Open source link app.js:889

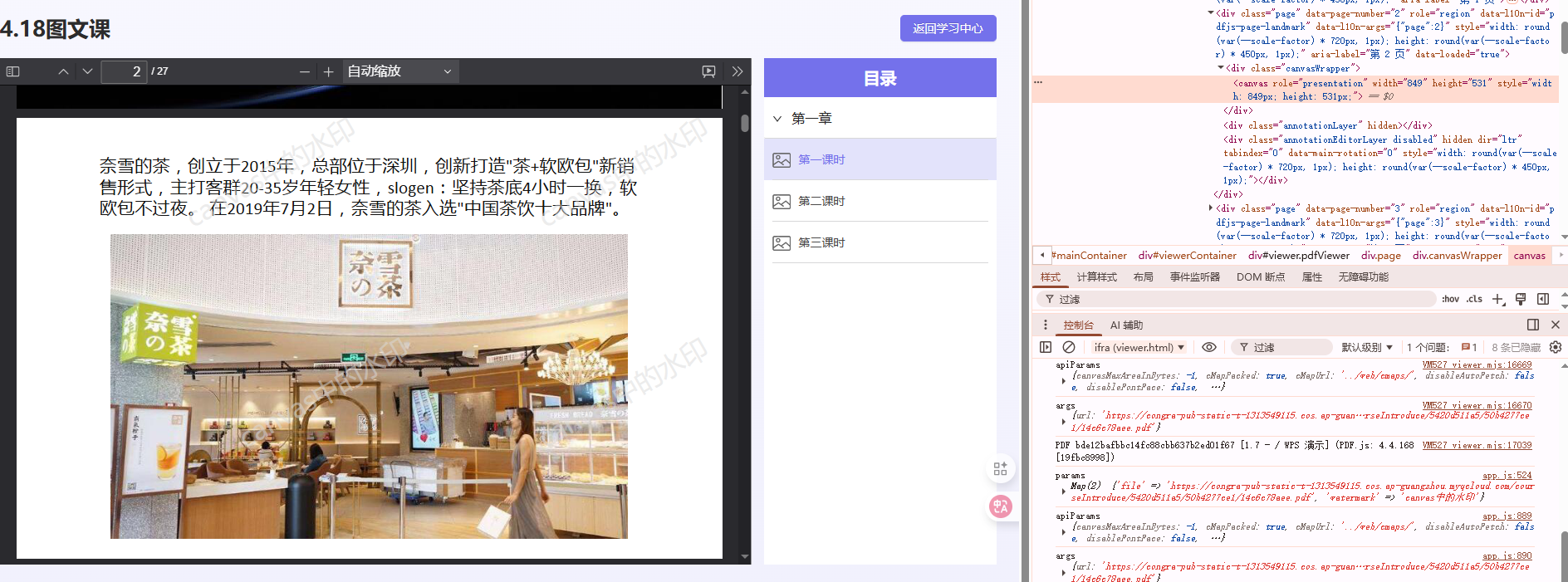click(x=1507, y=516)
